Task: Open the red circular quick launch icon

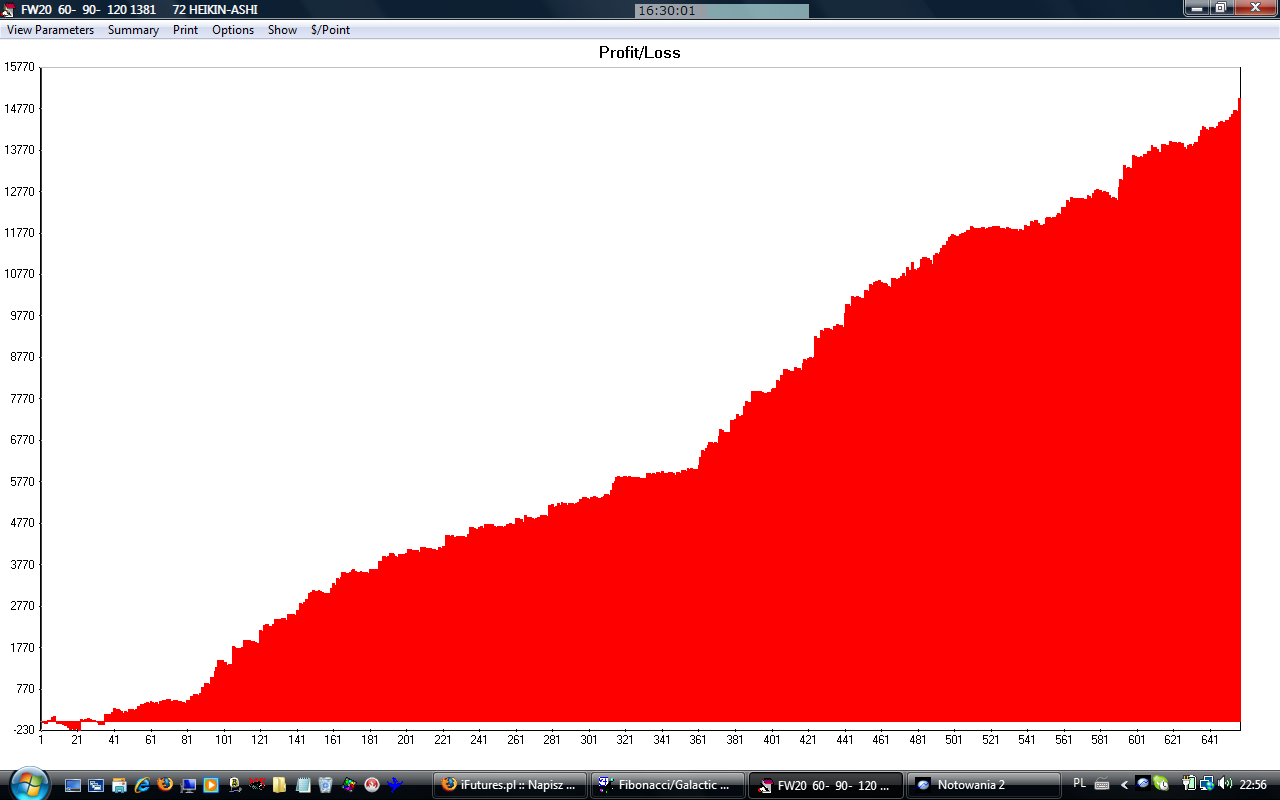Action: tap(372, 785)
